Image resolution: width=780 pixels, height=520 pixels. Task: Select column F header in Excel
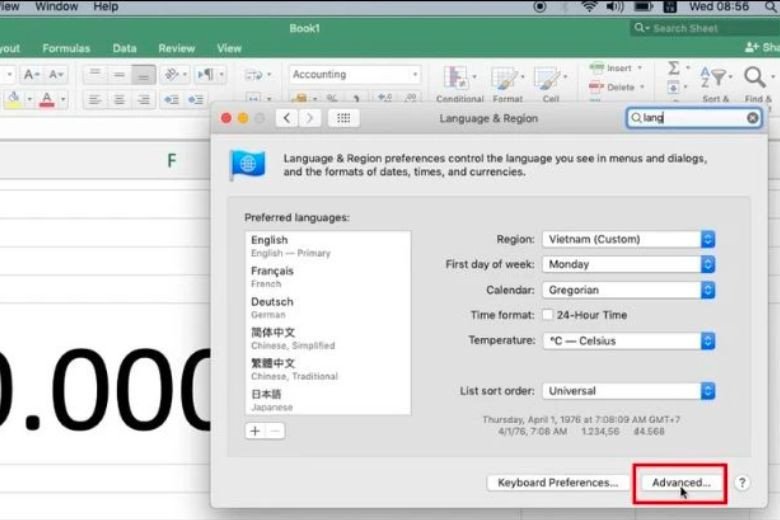172,160
